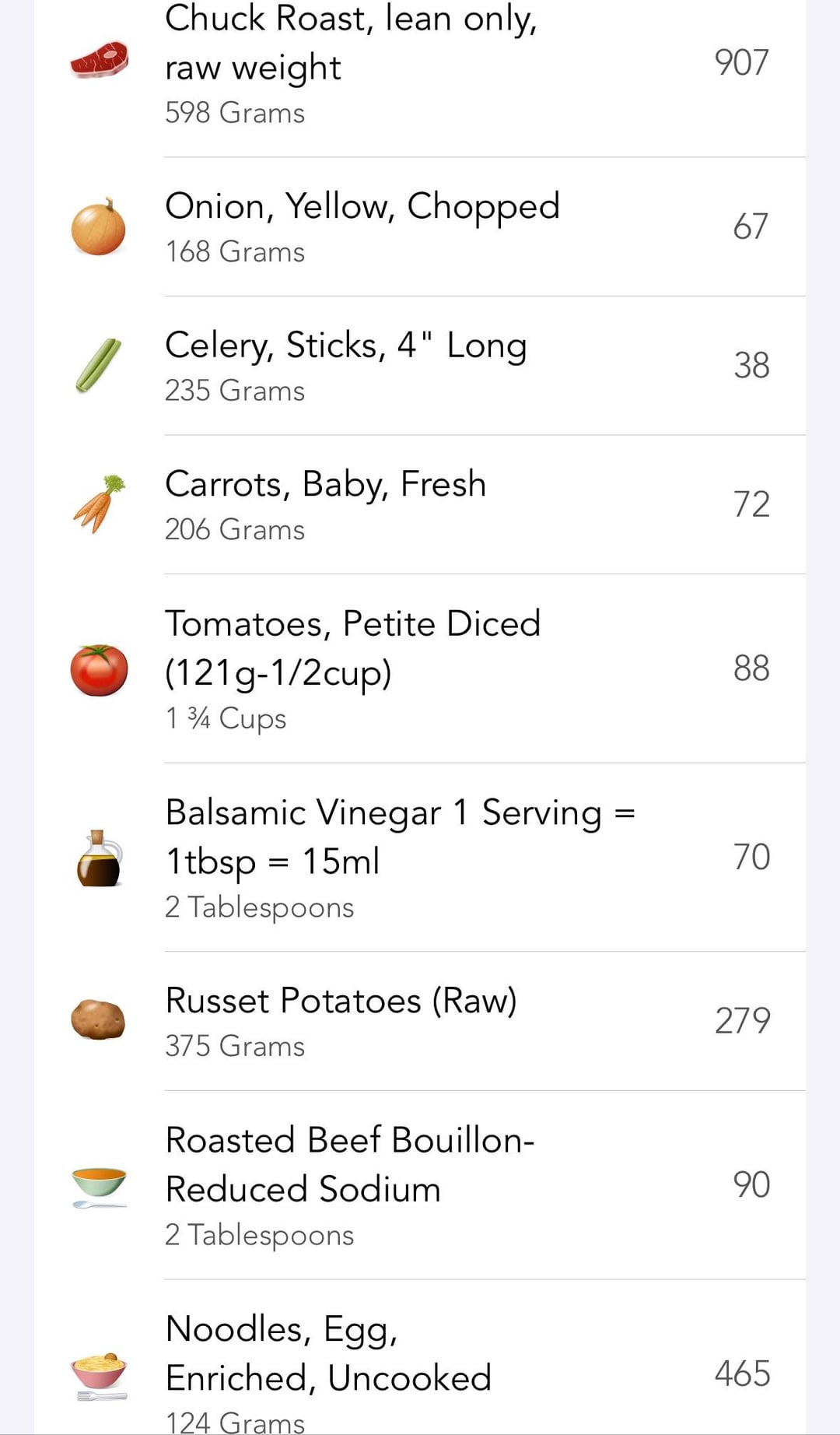
Task: Tap the baby carrots icon
Action: 99,503
